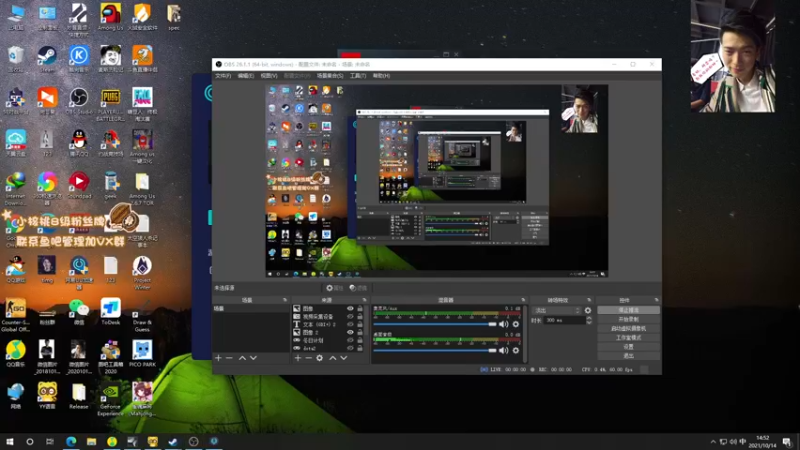
Task: Toggle lock on first 图像 source
Action: (360, 309)
